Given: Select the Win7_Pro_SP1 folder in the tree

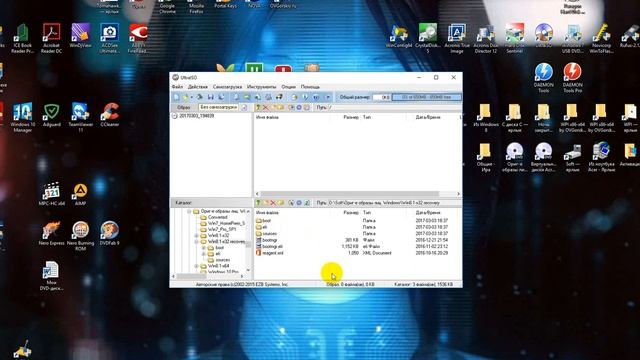Looking at the screenshot, I should point(222,229).
